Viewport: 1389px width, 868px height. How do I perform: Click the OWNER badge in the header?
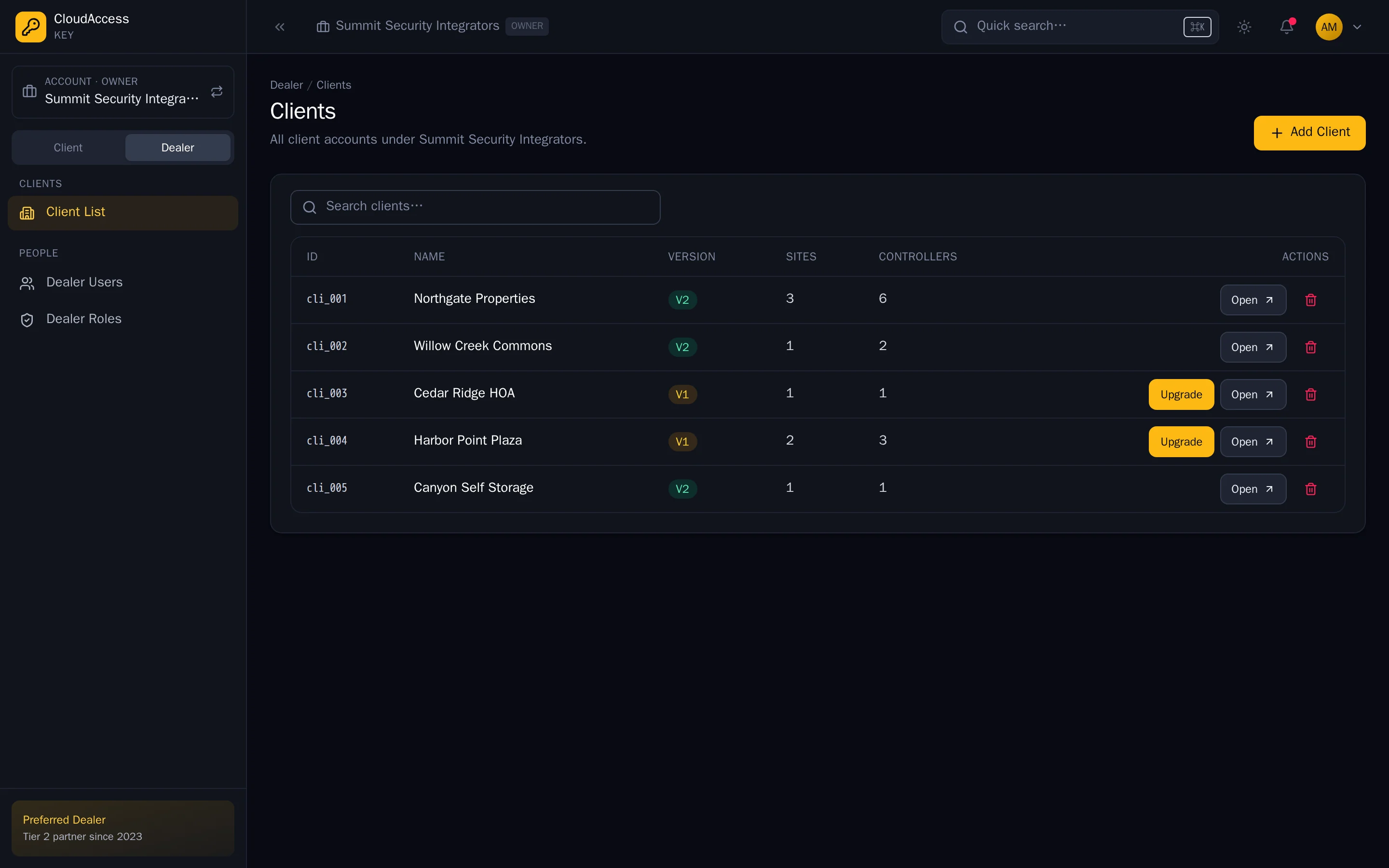tap(527, 27)
